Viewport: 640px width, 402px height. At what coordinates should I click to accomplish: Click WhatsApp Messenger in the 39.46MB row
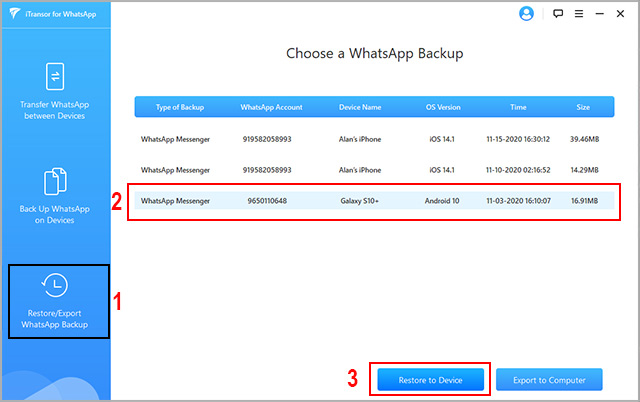(176, 139)
